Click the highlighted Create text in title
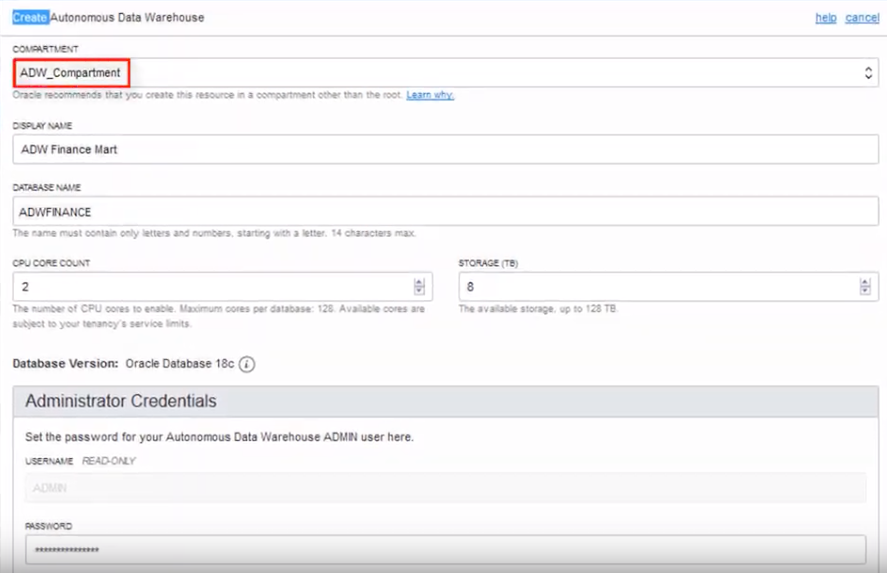This screenshot has width=887, height=573. pos(31,18)
